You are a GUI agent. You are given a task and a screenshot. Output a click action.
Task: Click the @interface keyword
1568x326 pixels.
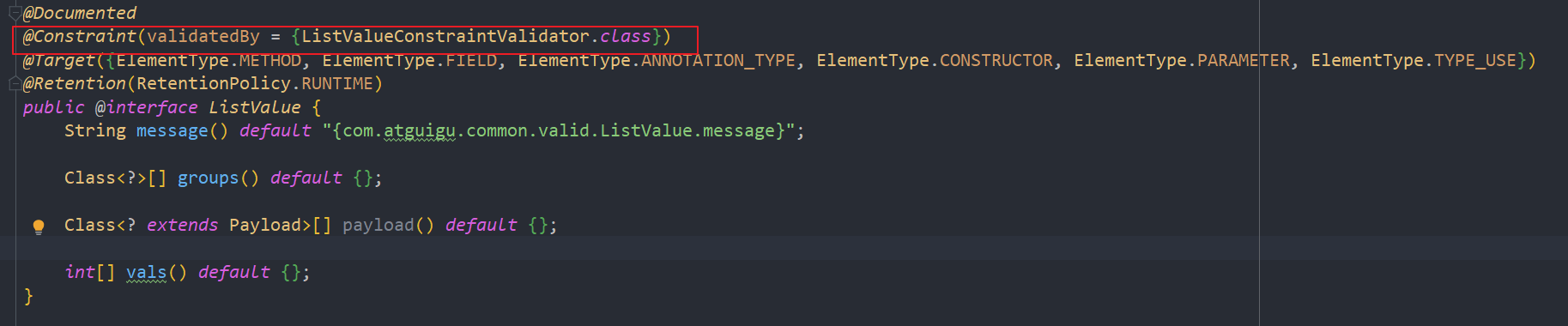(x=147, y=107)
